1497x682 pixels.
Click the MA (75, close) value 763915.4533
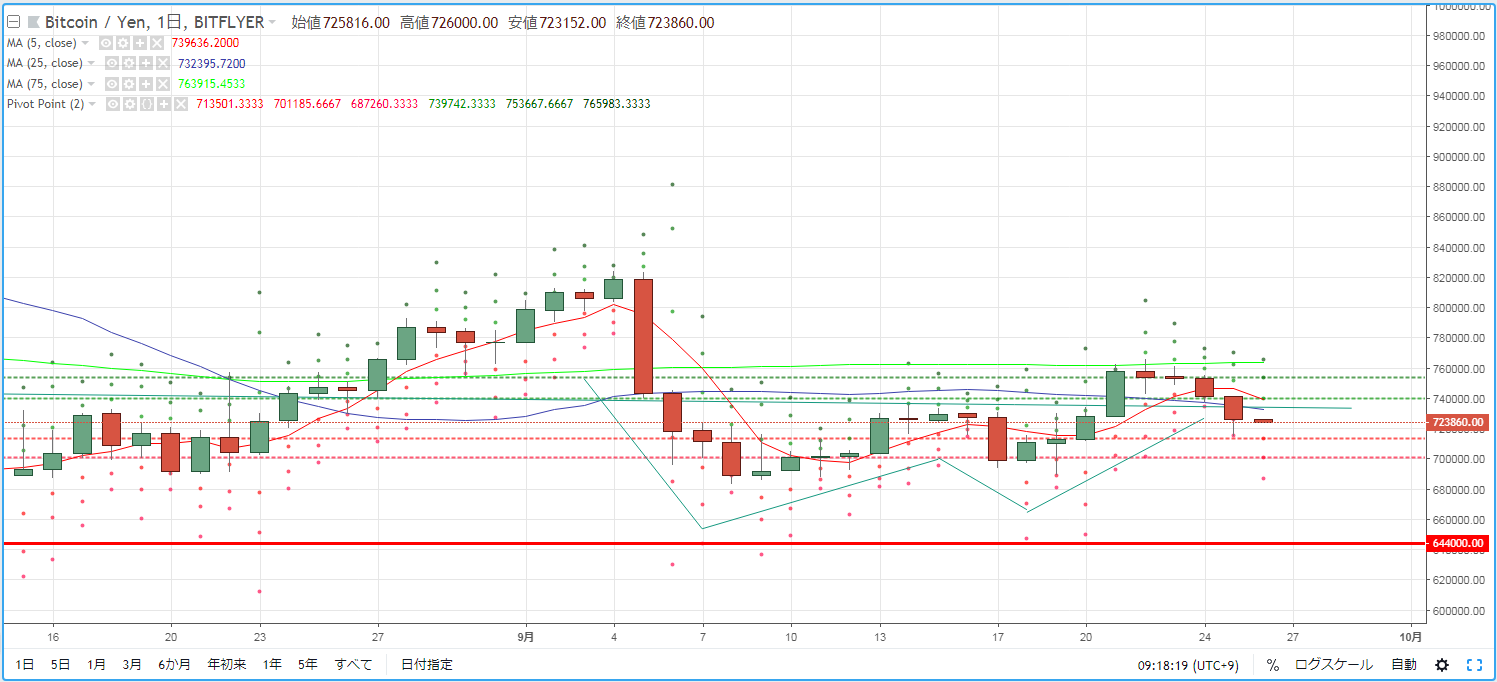click(x=211, y=84)
